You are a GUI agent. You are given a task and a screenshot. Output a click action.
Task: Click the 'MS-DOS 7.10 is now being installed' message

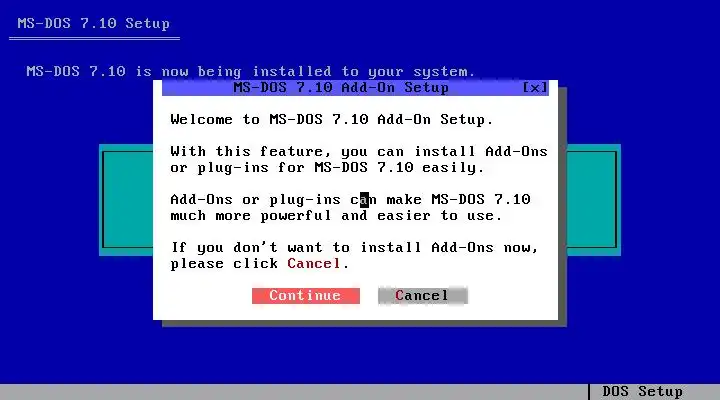click(251, 72)
